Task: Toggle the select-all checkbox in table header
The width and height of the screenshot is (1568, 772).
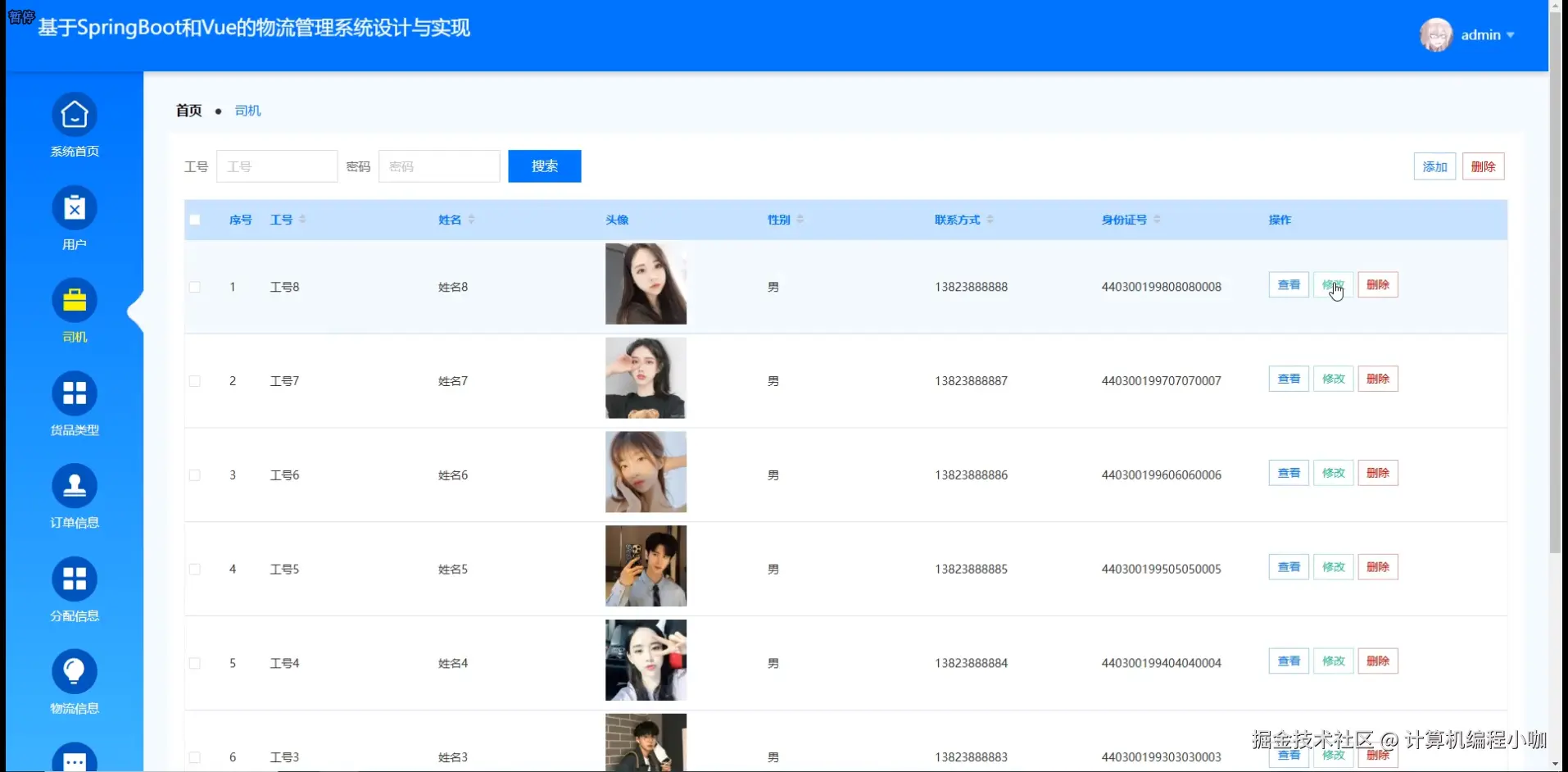Action: (x=195, y=220)
